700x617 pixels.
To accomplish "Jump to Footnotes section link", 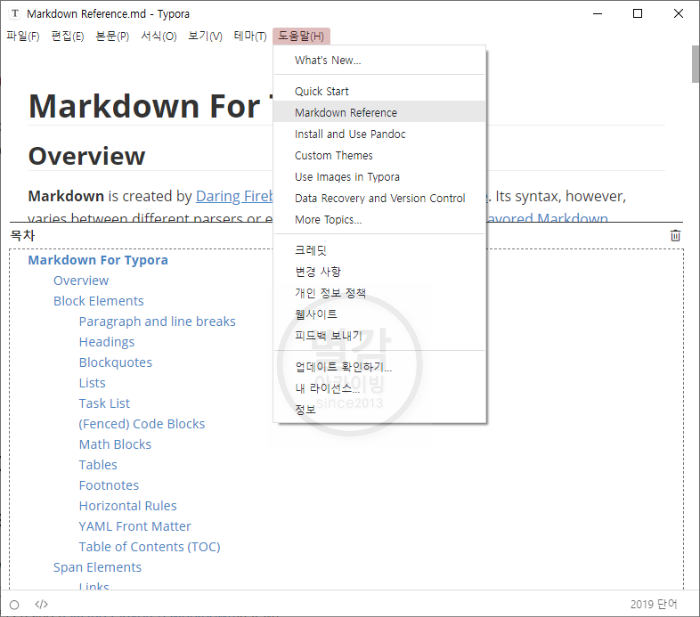I will point(109,485).
